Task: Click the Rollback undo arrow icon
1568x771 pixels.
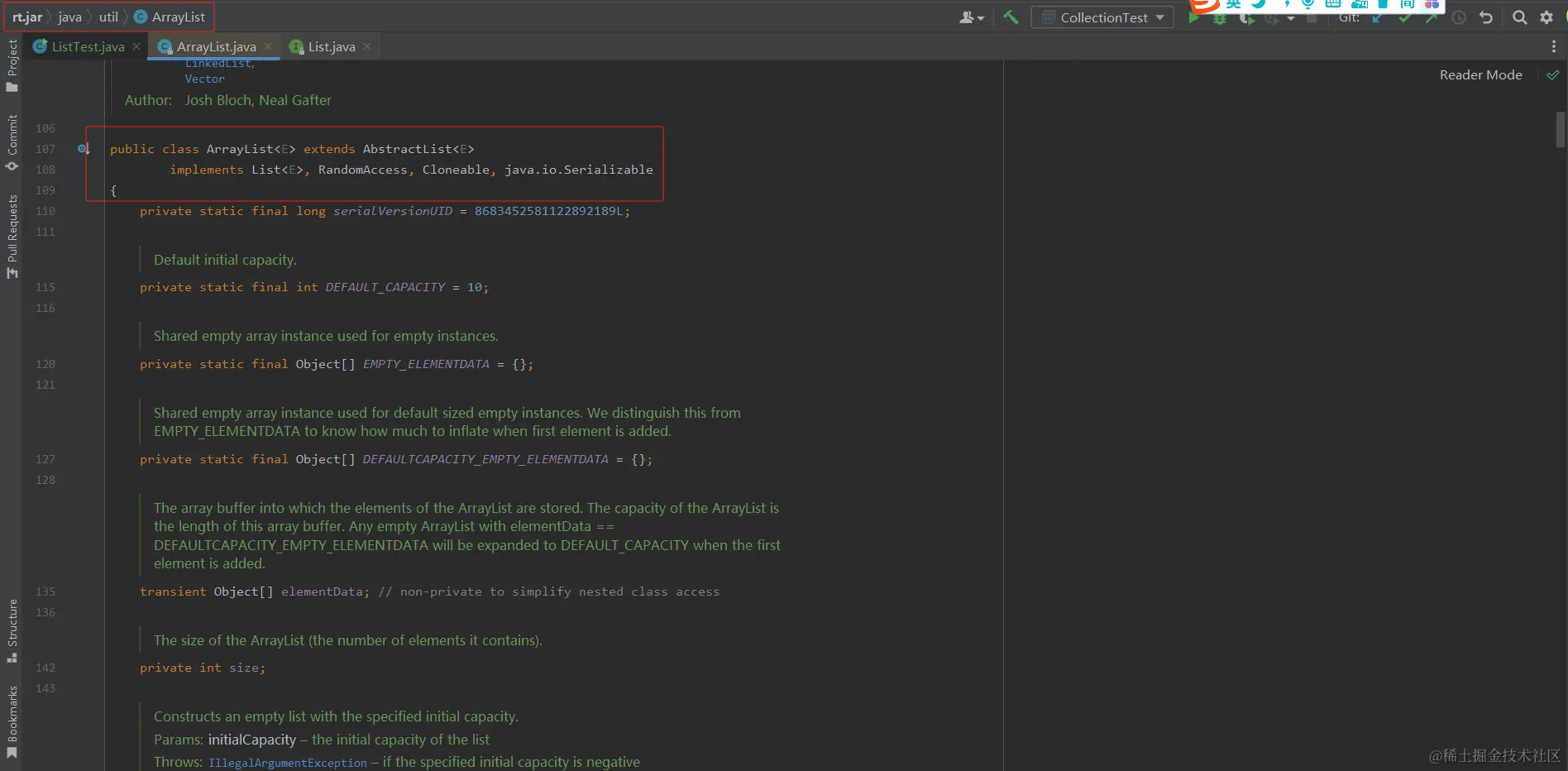Action: [1486, 17]
